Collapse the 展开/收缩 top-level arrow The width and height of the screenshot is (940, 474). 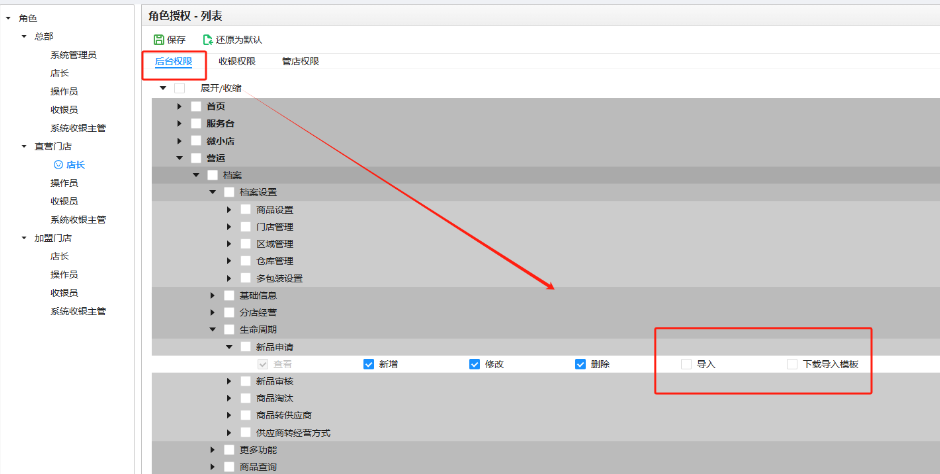coord(163,89)
